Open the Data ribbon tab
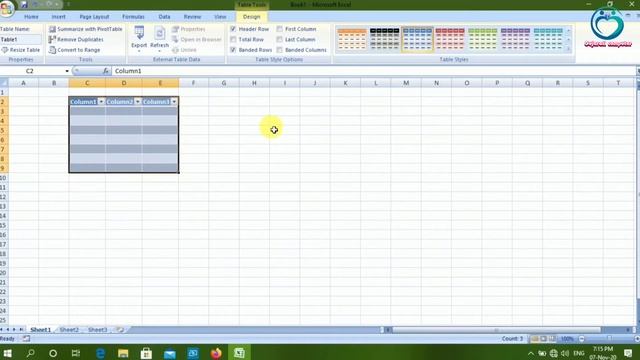 point(164,17)
